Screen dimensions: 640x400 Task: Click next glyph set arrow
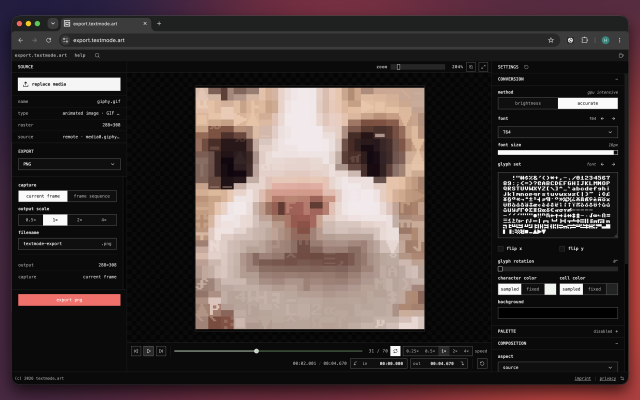coord(613,164)
